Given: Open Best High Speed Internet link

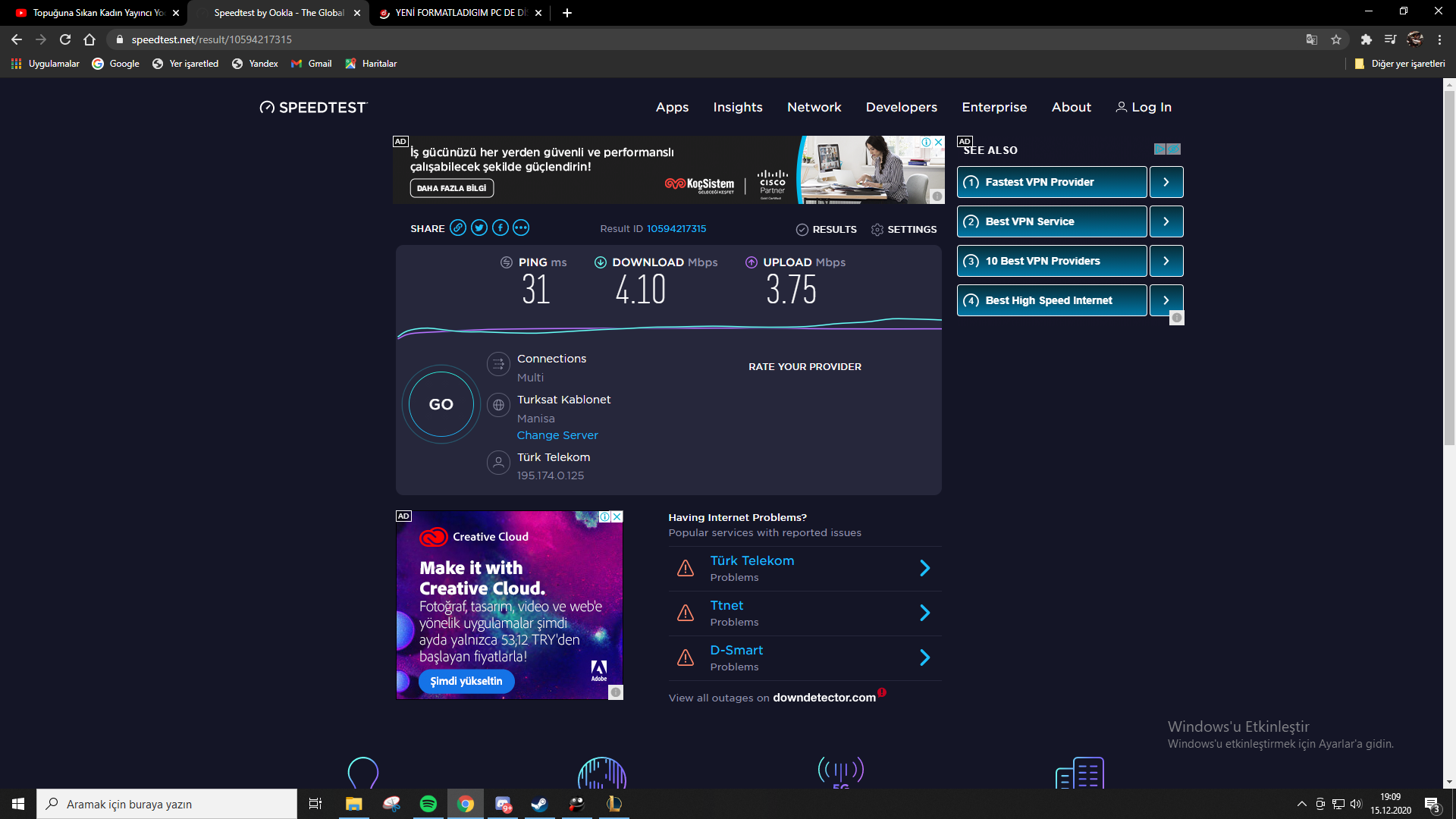Looking at the screenshot, I should coord(1052,300).
